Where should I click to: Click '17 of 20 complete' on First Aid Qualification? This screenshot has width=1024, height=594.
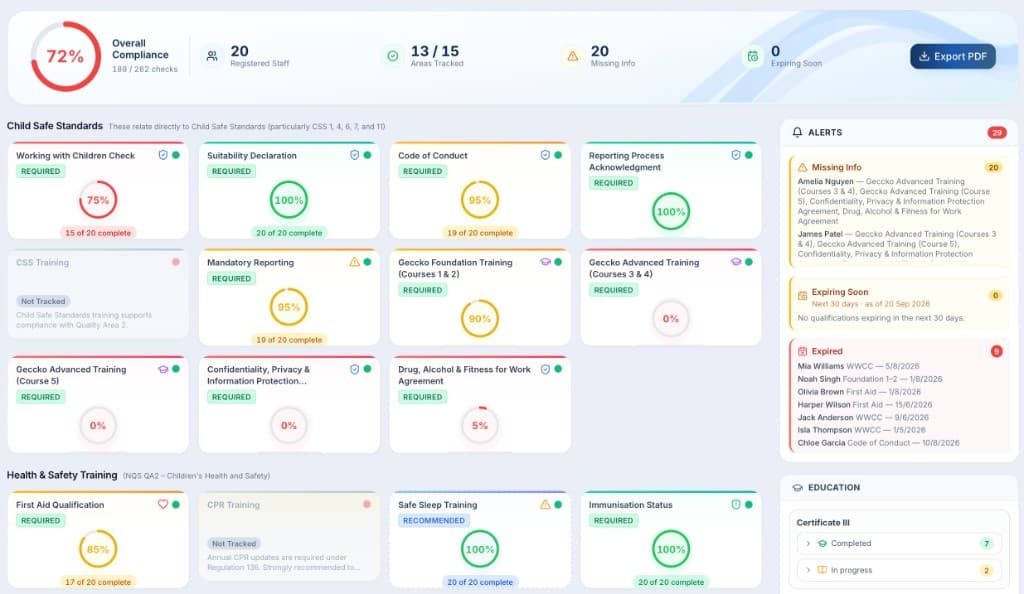pos(98,582)
